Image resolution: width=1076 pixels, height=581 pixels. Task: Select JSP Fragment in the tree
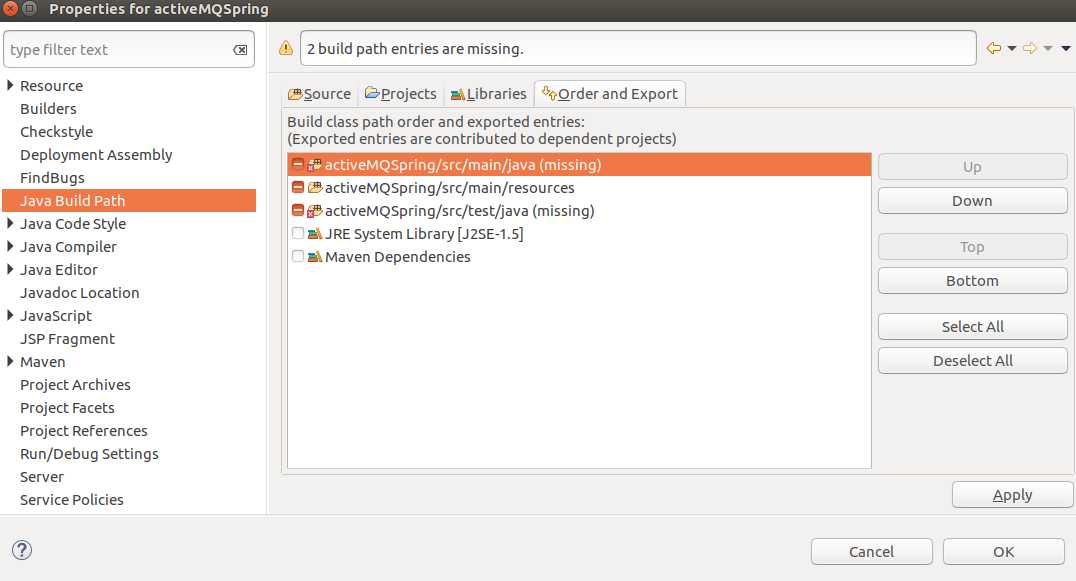click(x=67, y=339)
